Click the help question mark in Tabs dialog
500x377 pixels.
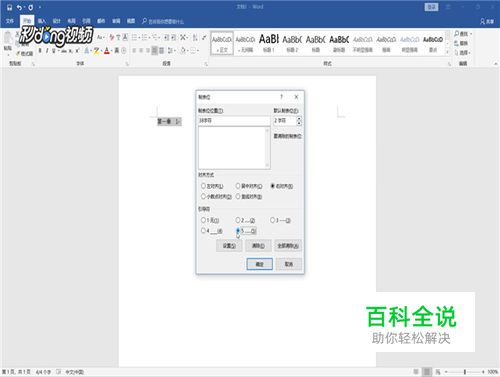pyautogui.click(x=281, y=97)
